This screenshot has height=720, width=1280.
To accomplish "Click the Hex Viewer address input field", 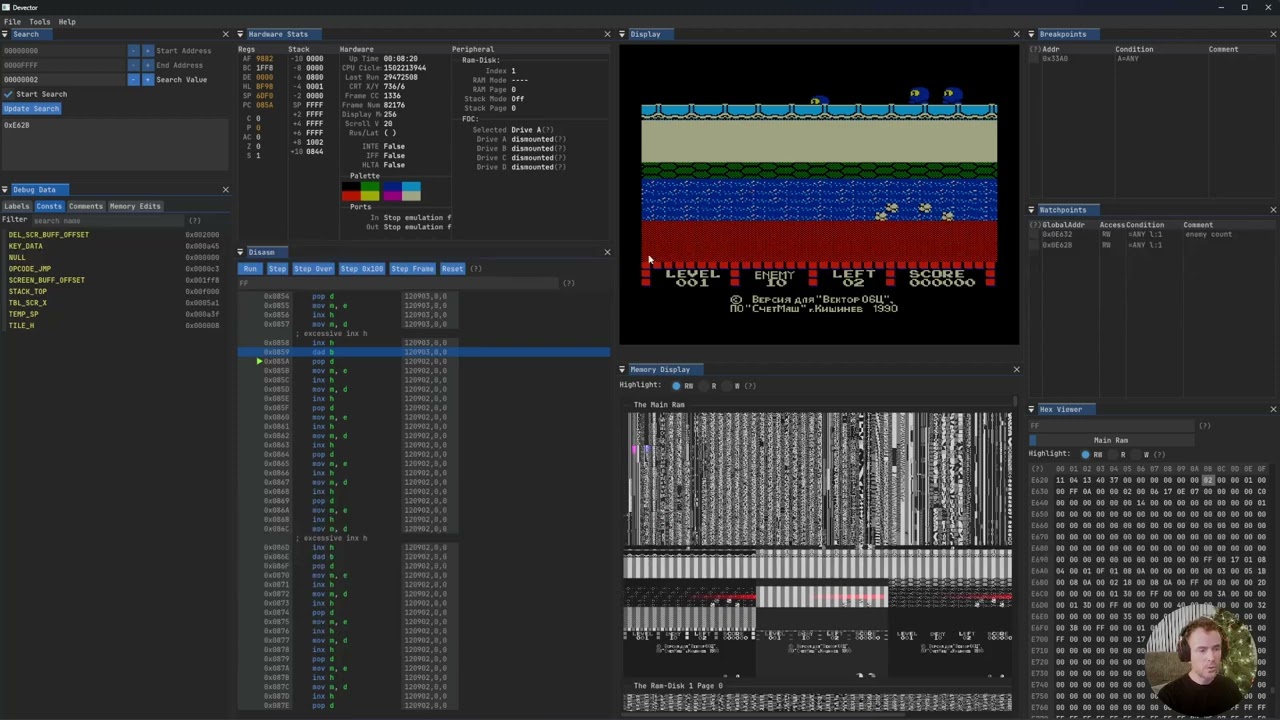I will [1113, 426].
